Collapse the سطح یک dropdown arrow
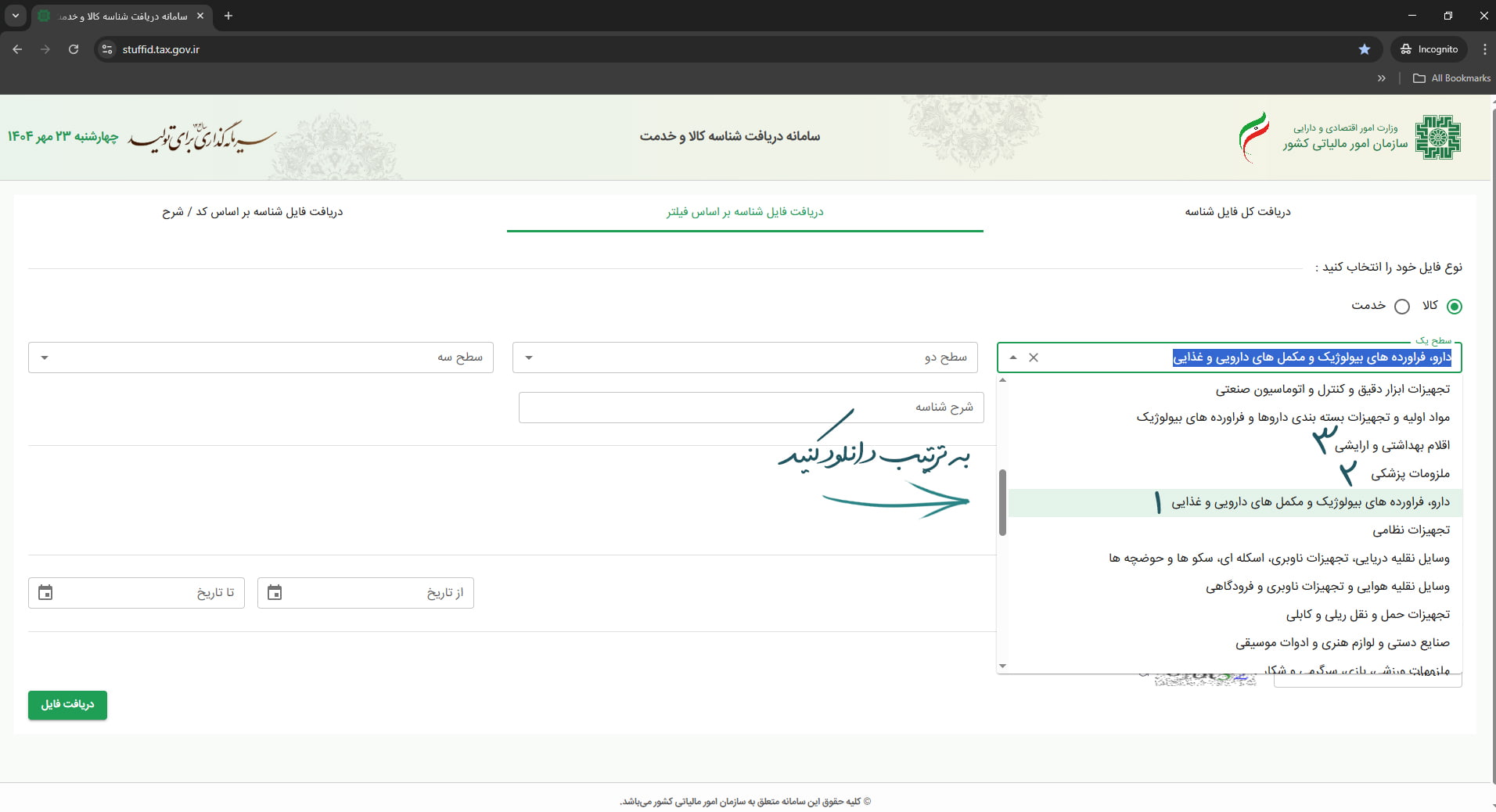1496x812 pixels. [1013, 357]
